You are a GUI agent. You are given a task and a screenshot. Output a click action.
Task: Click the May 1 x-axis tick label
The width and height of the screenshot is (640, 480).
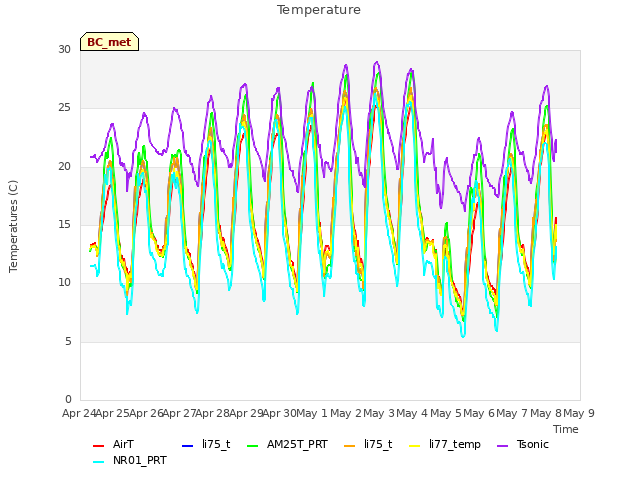click(x=312, y=413)
